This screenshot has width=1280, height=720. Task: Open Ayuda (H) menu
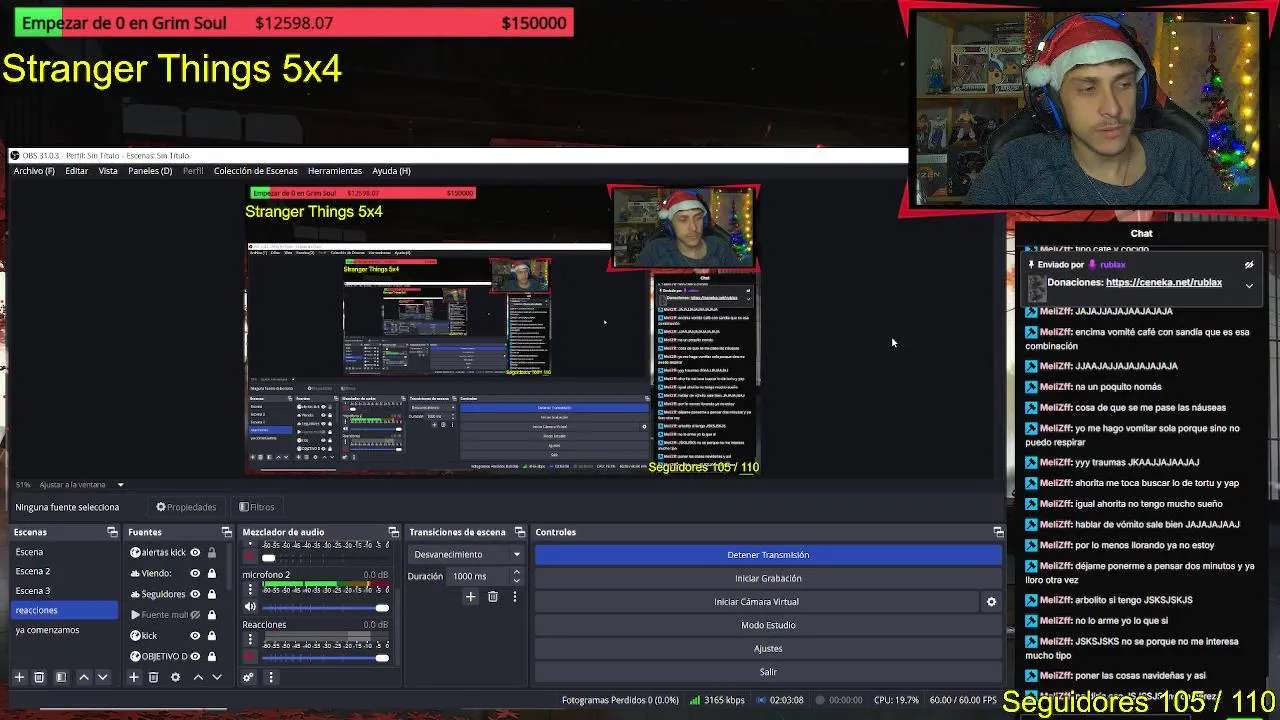coord(391,171)
